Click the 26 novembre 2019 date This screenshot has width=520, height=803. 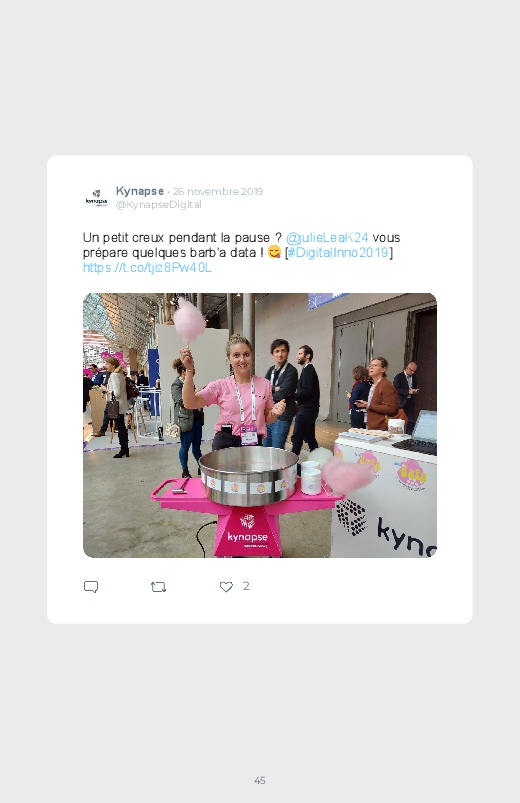point(218,192)
